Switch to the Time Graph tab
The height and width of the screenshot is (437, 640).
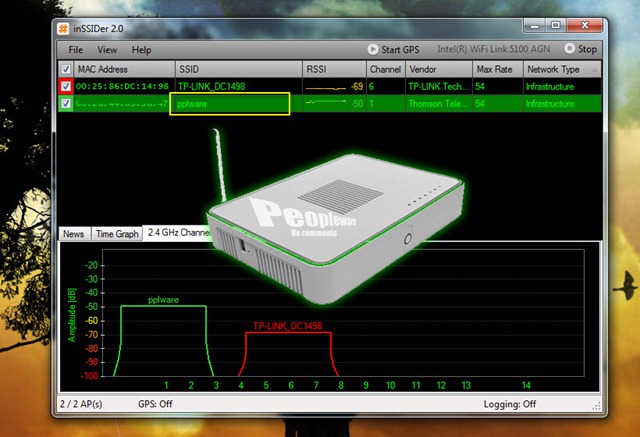(117, 234)
